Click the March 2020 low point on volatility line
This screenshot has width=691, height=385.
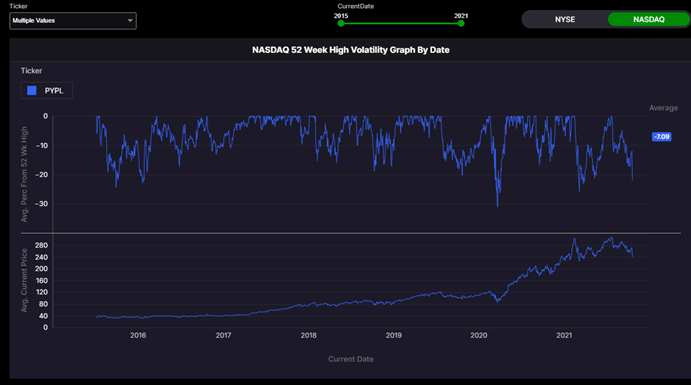[498, 205]
